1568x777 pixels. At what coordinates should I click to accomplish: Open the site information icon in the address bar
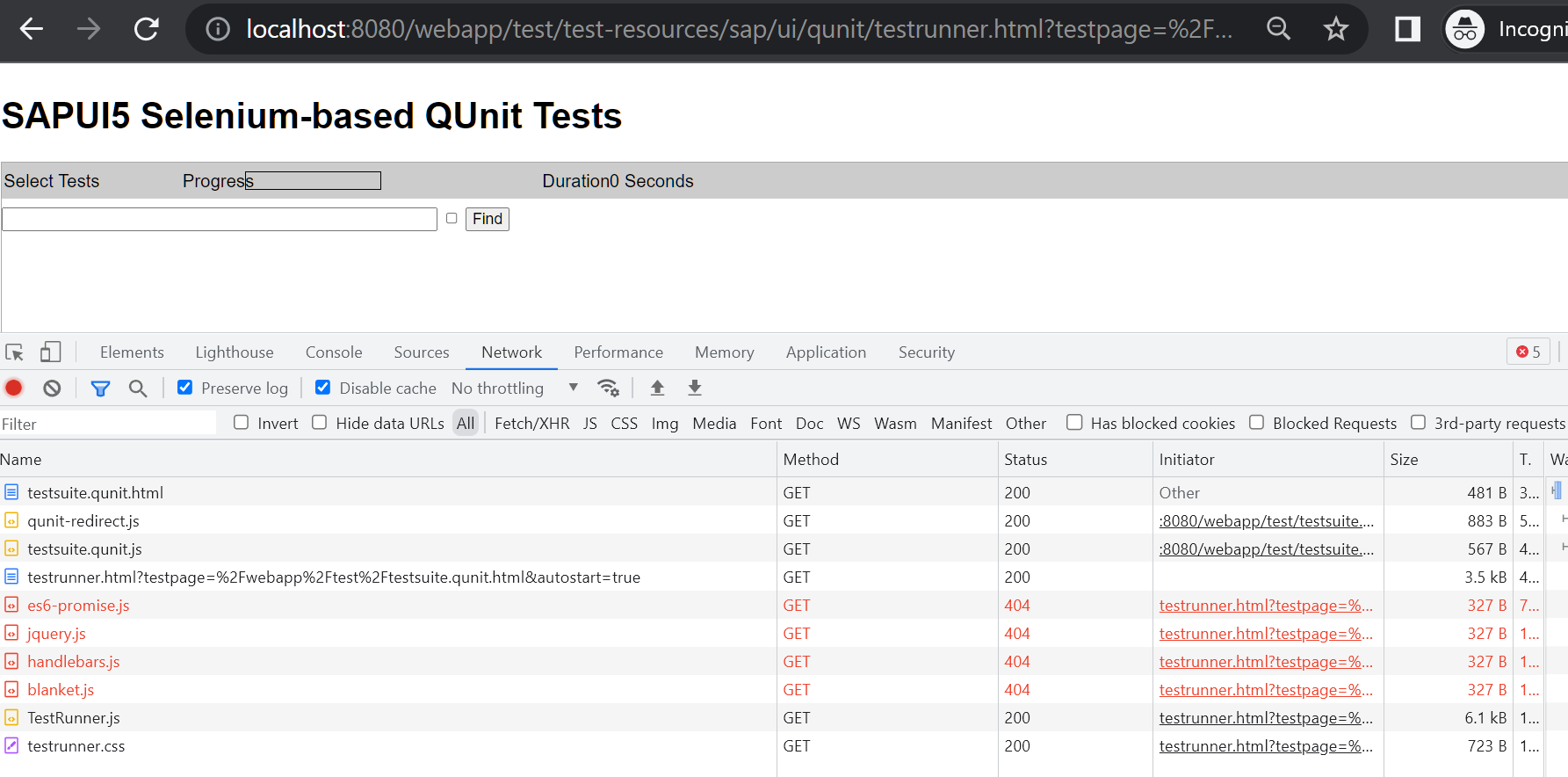pyautogui.click(x=217, y=29)
